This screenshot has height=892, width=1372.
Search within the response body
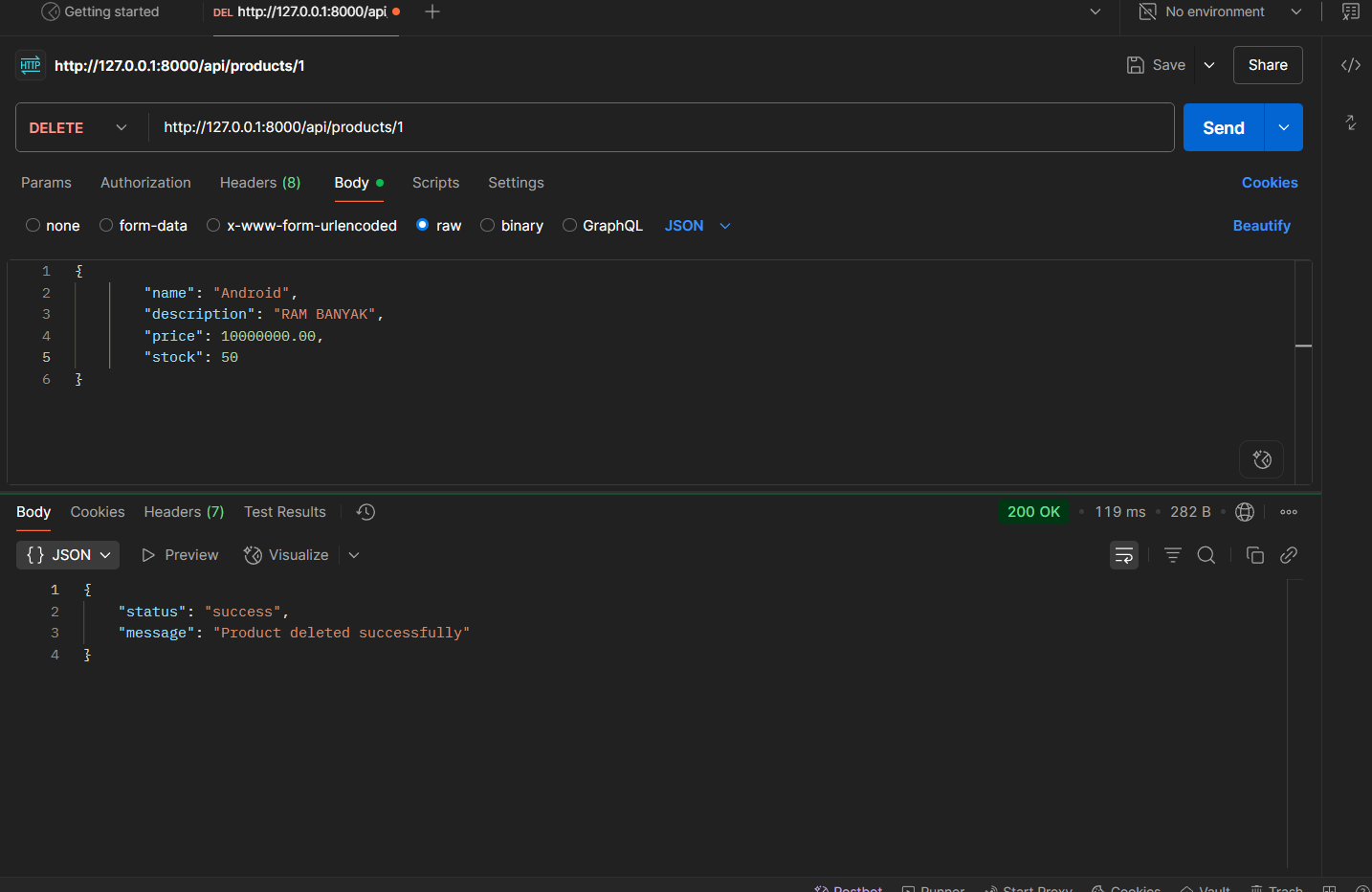click(1206, 555)
